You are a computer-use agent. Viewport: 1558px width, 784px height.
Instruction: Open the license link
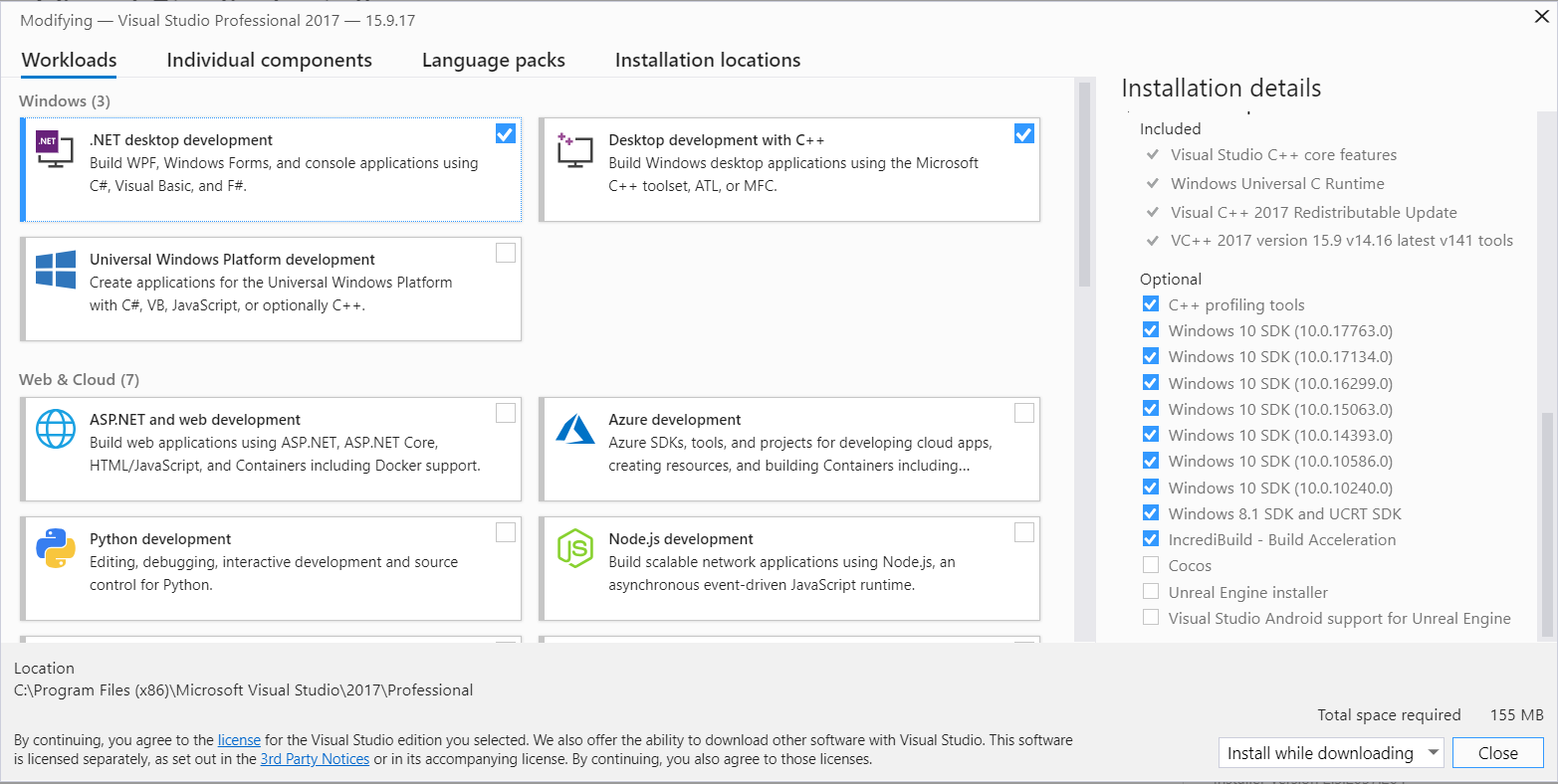click(x=239, y=740)
